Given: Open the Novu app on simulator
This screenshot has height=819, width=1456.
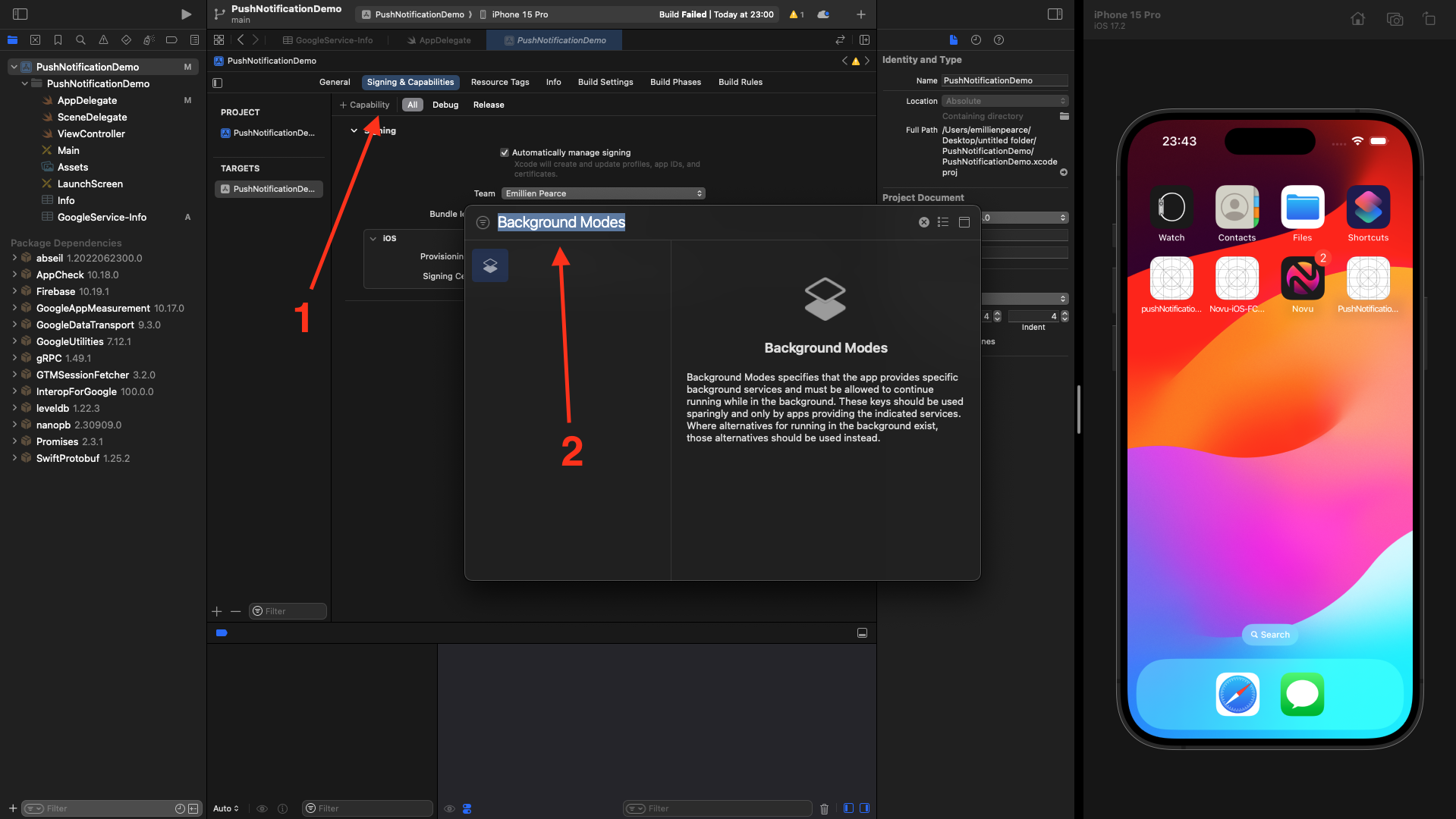Looking at the screenshot, I should pos(1303,278).
